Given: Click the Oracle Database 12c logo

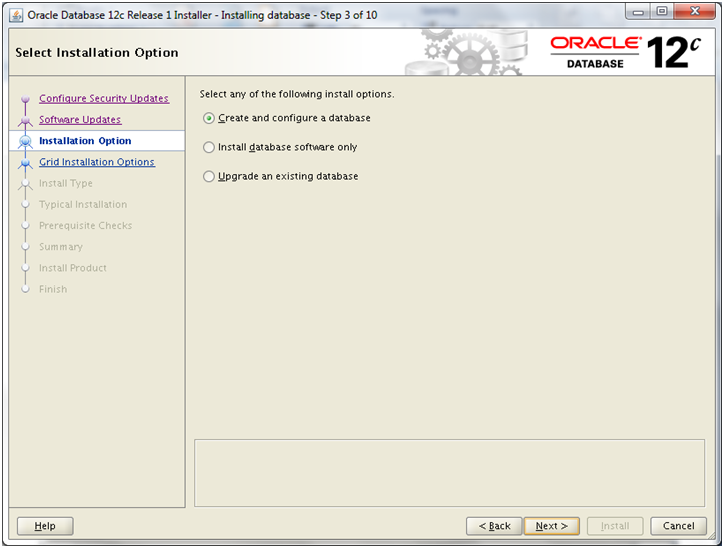Looking at the screenshot, I should [626, 52].
